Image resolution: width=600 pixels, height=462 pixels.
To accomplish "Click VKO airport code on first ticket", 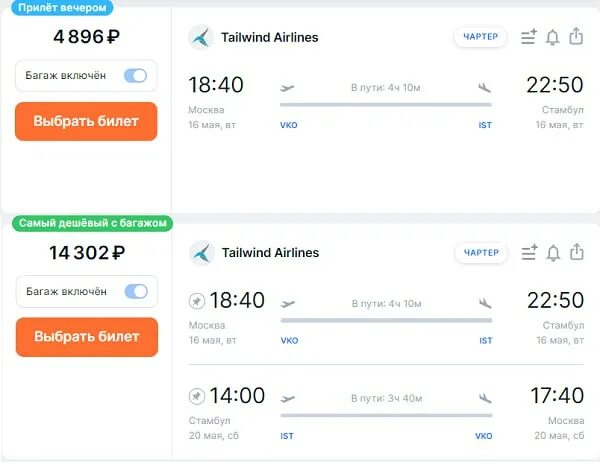I will point(289,125).
